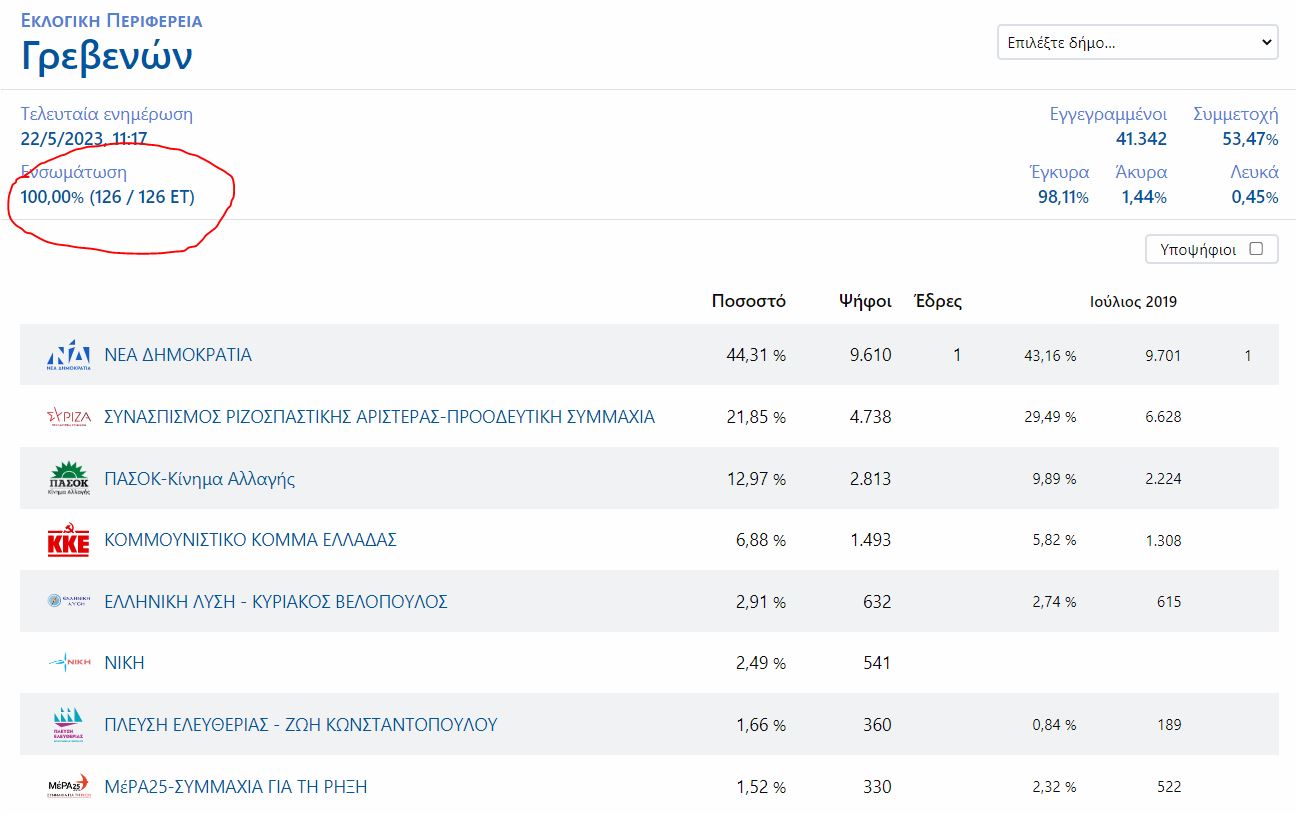Click the Ψήφοι column header
Screen dimensions: 1297x815
pos(865,301)
